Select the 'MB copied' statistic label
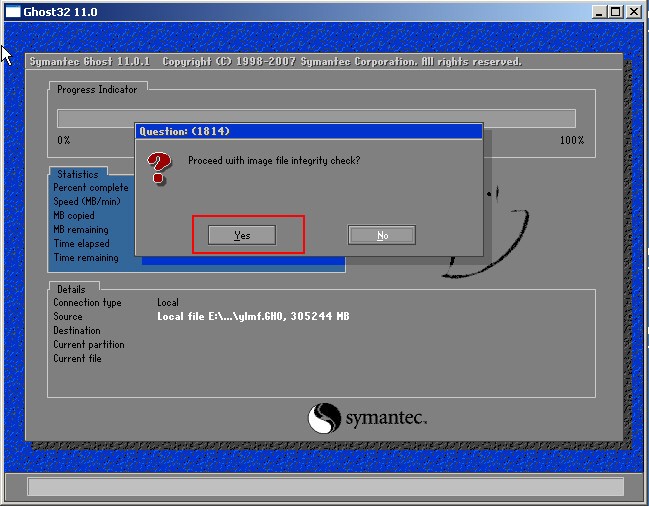The height and width of the screenshot is (506, 649). click(x=74, y=216)
